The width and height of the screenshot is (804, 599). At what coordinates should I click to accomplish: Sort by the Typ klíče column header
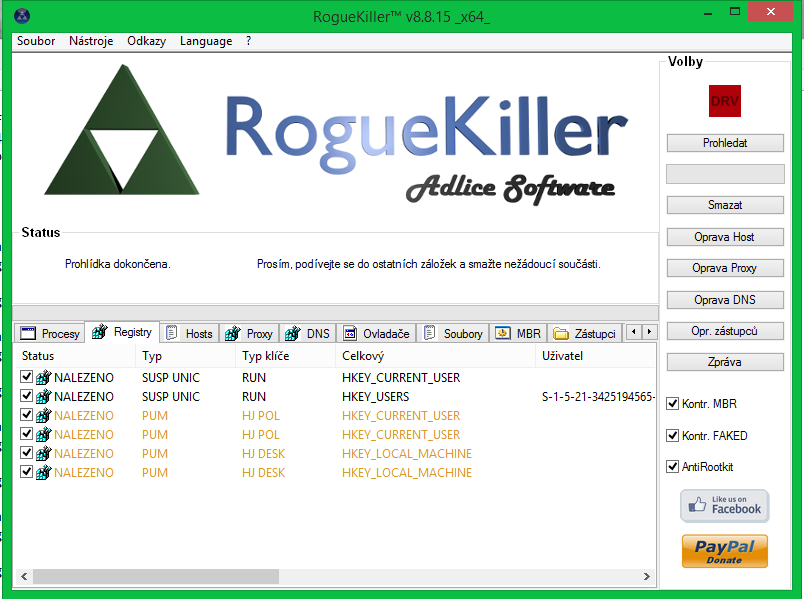coord(286,356)
